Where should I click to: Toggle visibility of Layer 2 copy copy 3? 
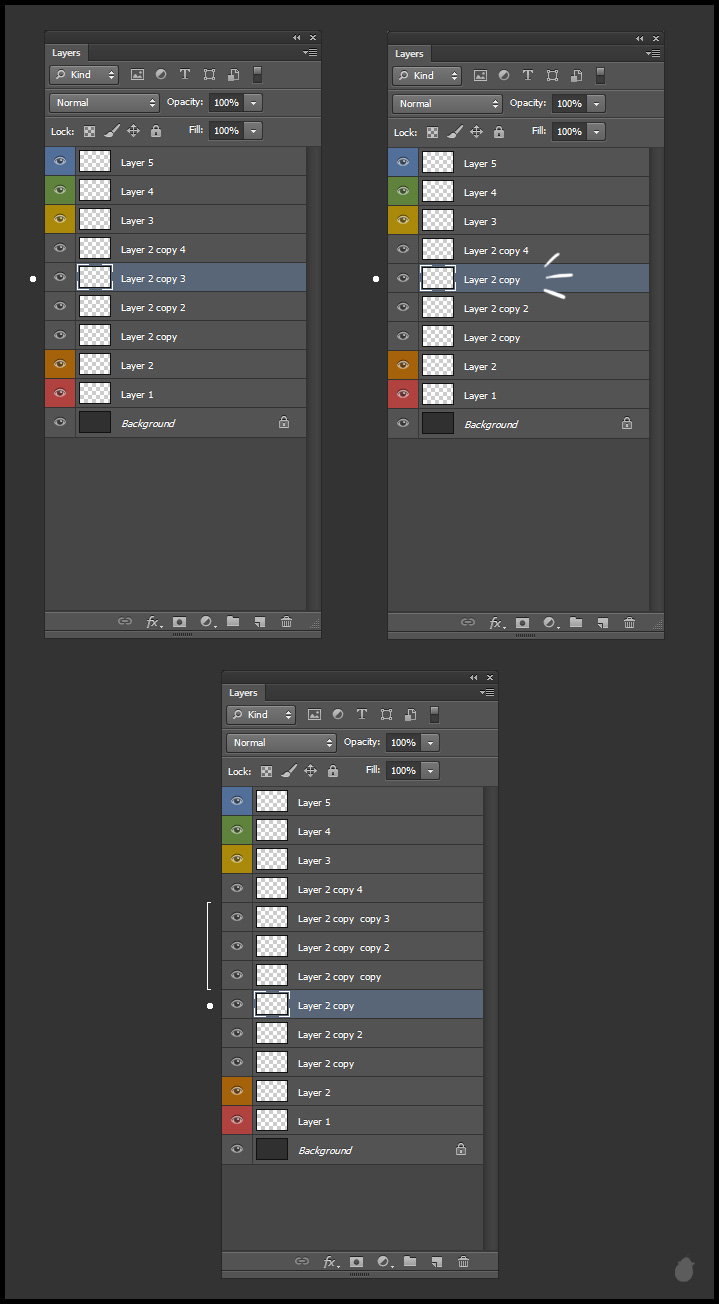[237, 918]
